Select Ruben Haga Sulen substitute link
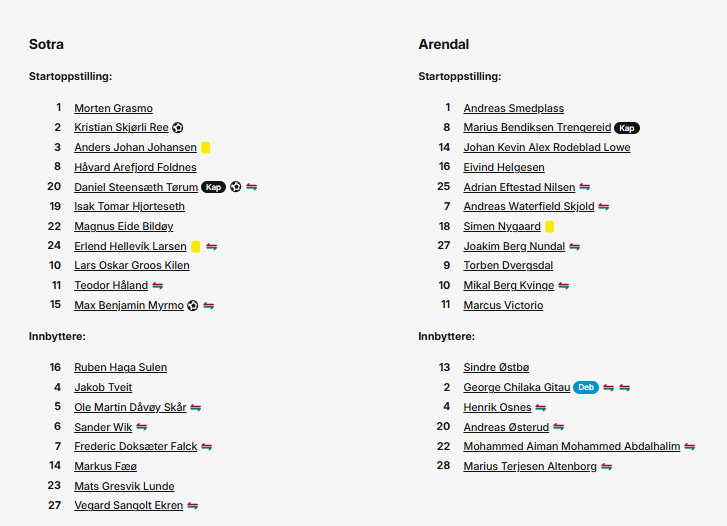Image resolution: width=727 pixels, height=526 pixels. pyautogui.click(x=121, y=367)
